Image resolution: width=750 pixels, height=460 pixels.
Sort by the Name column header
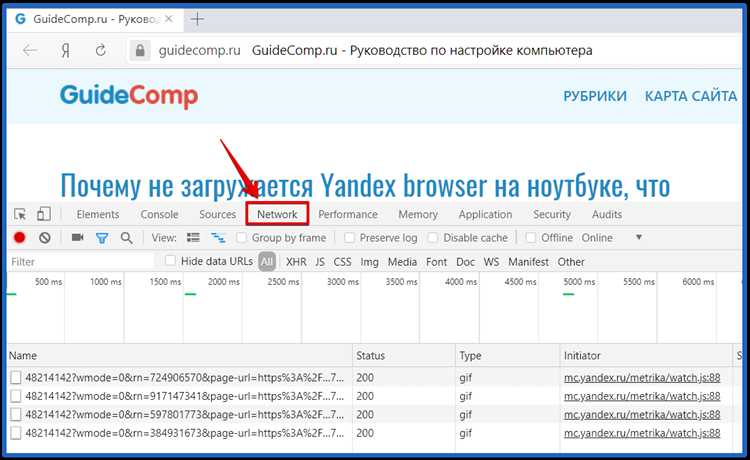180,356
